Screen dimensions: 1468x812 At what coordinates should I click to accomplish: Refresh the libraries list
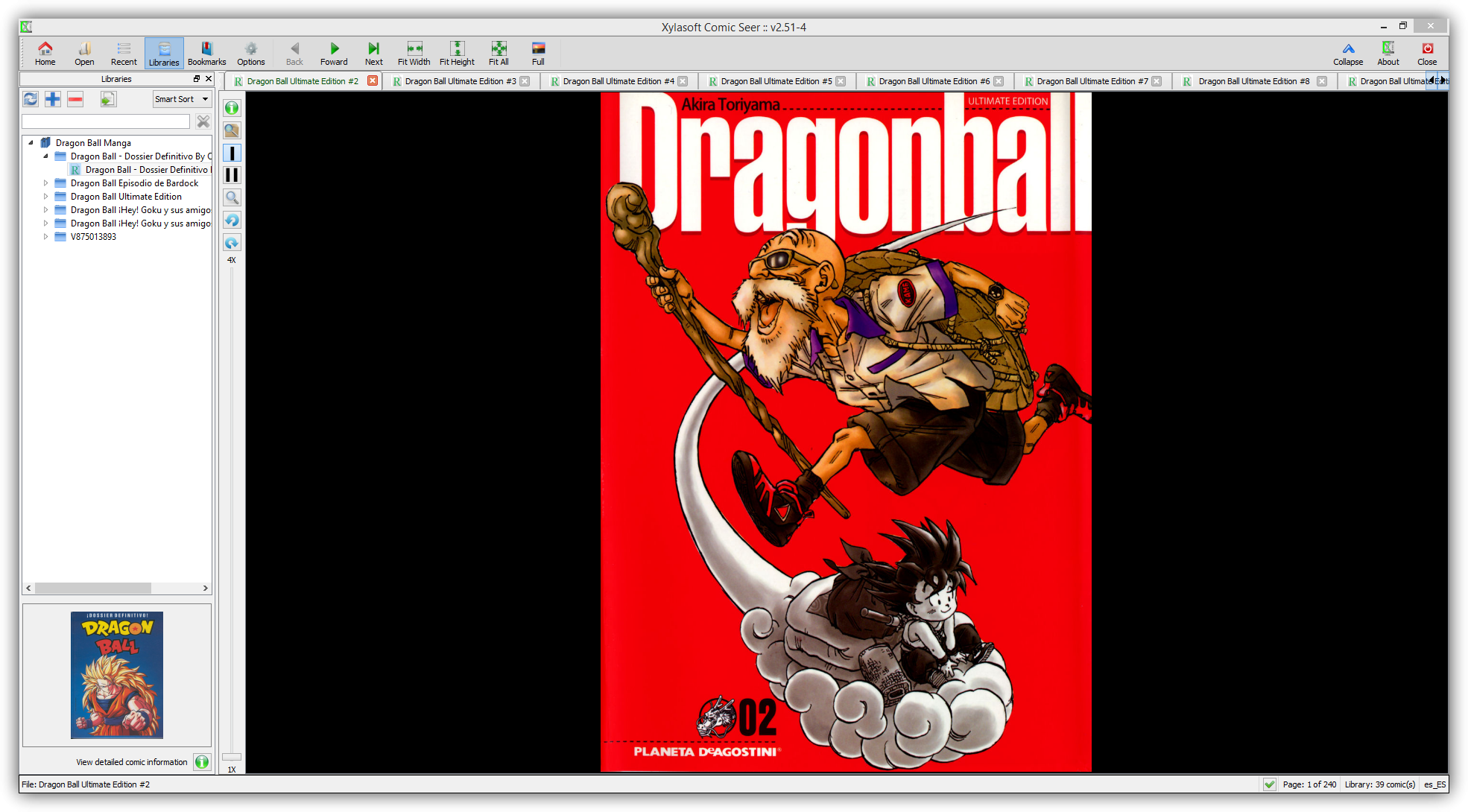pyautogui.click(x=31, y=99)
